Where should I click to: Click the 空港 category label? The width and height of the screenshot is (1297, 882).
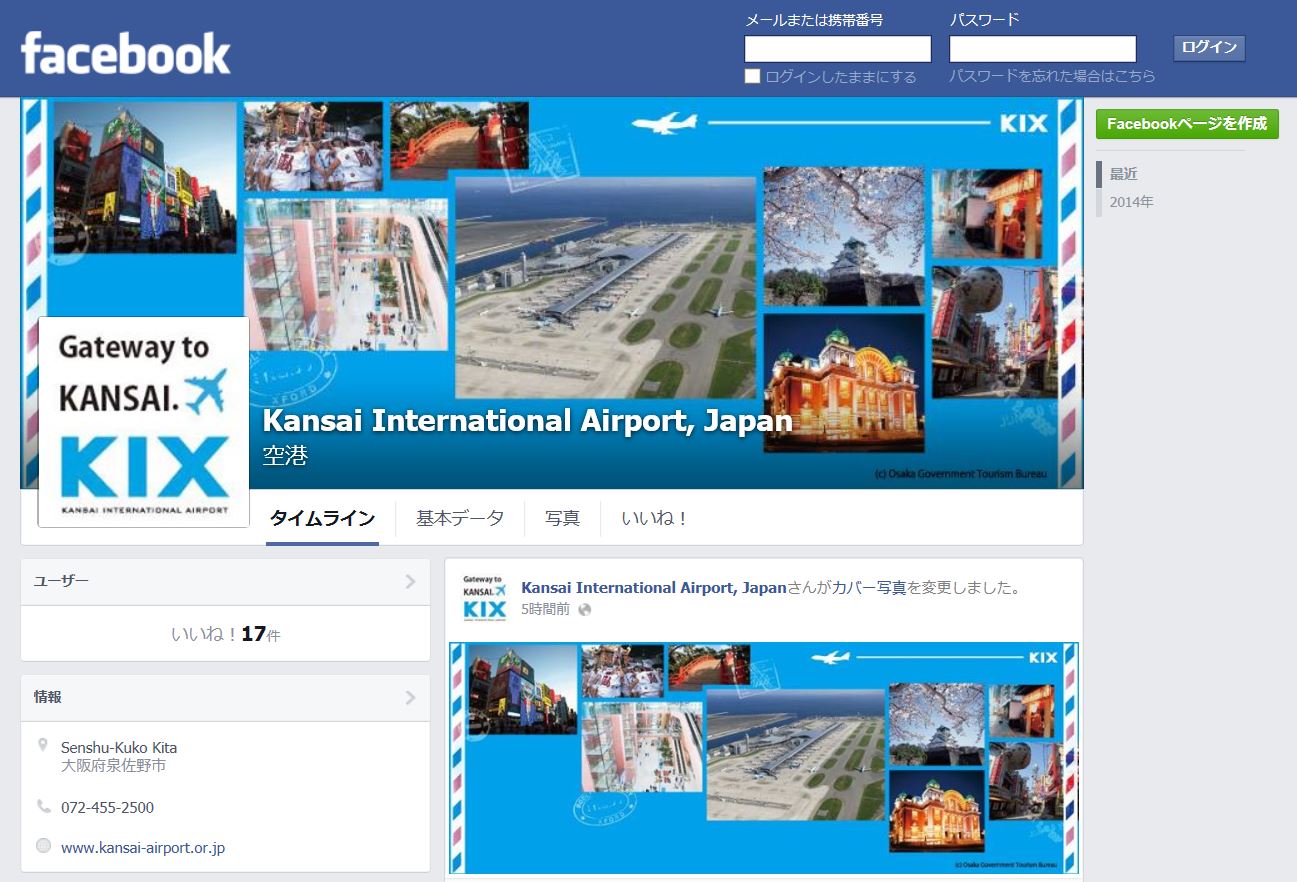pyautogui.click(x=285, y=456)
